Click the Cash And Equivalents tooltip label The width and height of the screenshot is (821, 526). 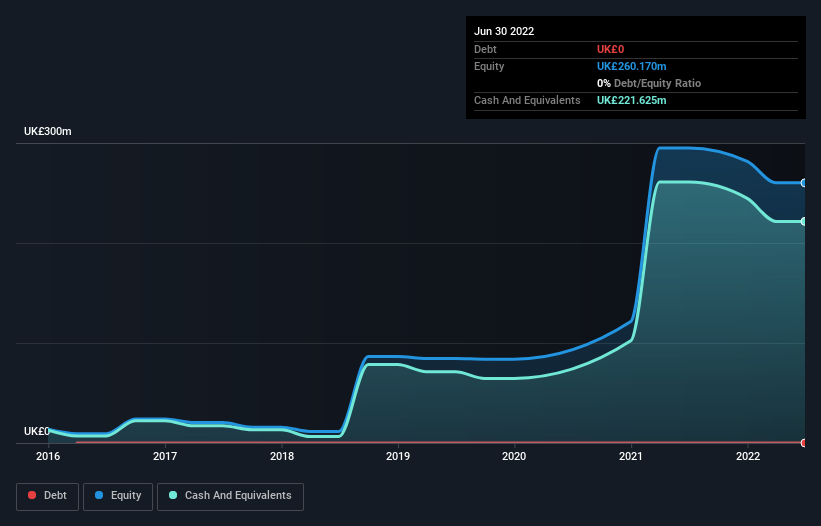click(527, 100)
